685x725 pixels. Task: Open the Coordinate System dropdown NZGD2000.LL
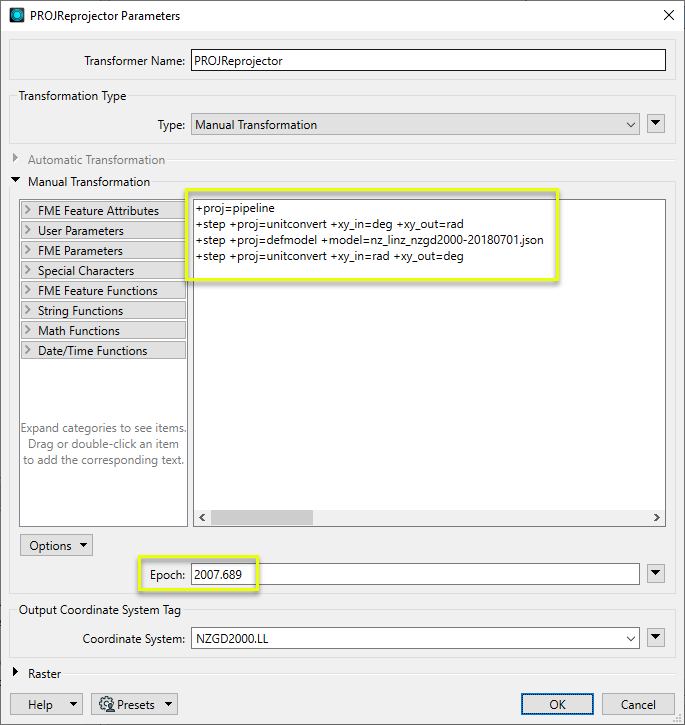coord(415,638)
